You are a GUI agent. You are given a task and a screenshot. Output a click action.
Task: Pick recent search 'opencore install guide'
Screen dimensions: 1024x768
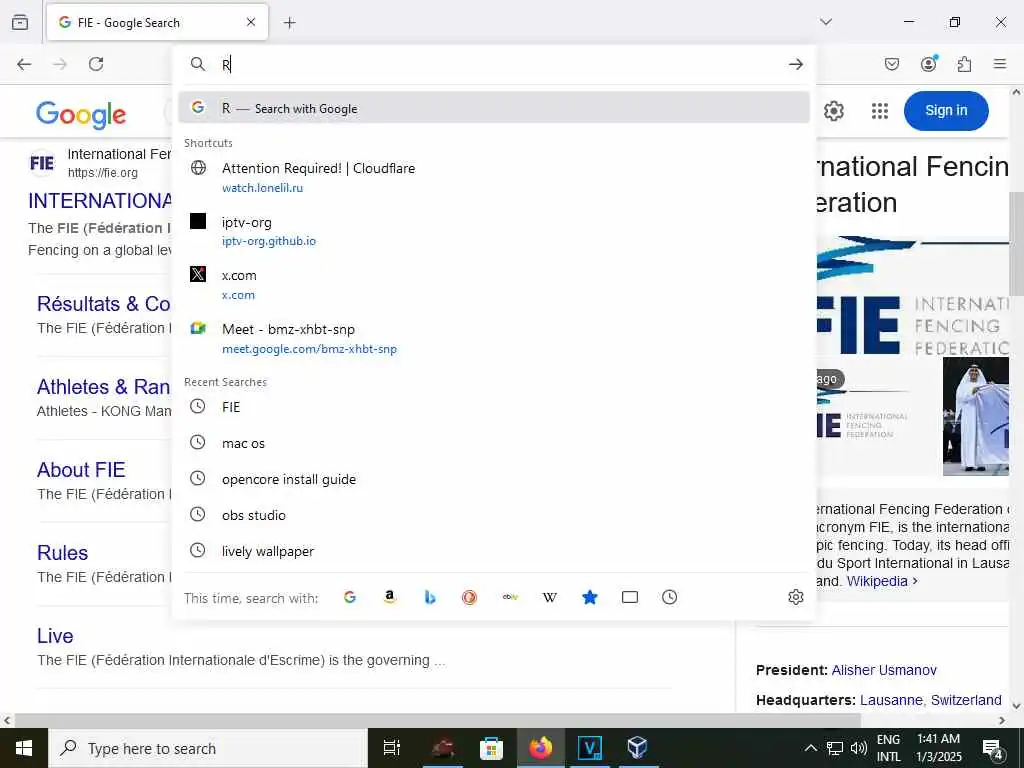494,479
